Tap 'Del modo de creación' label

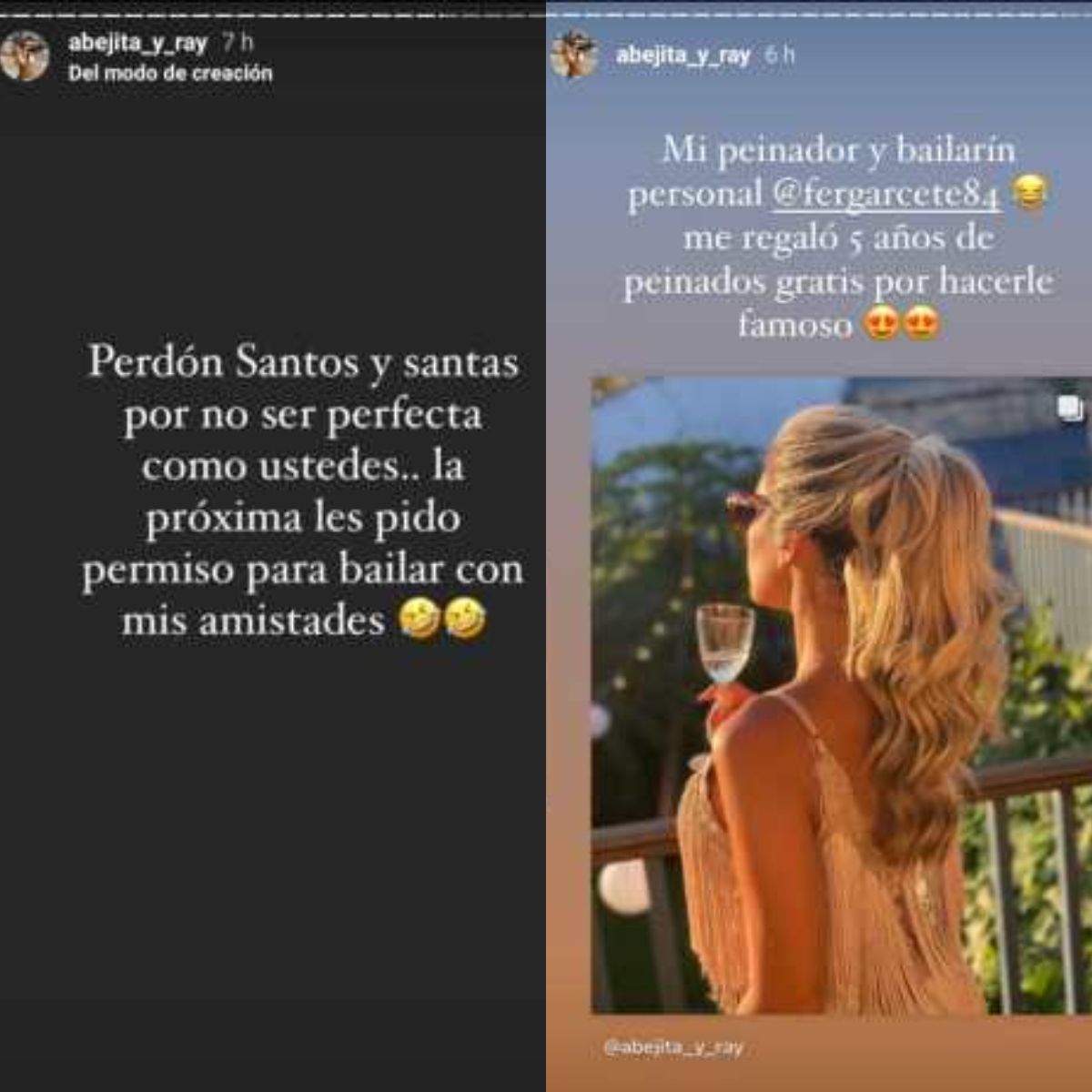(170, 73)
